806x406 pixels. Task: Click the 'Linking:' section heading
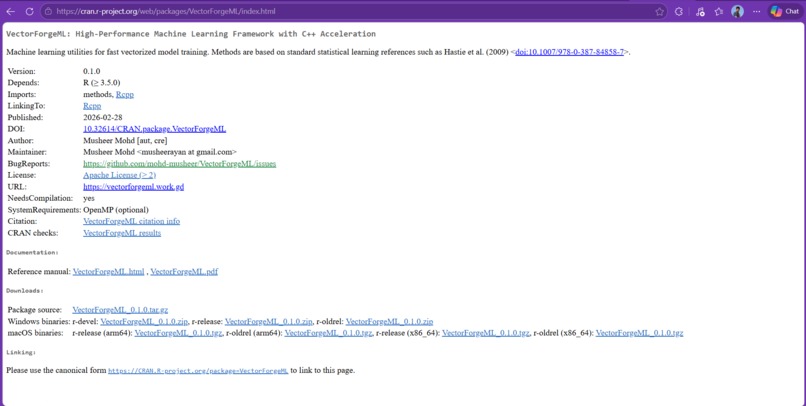click(21, 353)
